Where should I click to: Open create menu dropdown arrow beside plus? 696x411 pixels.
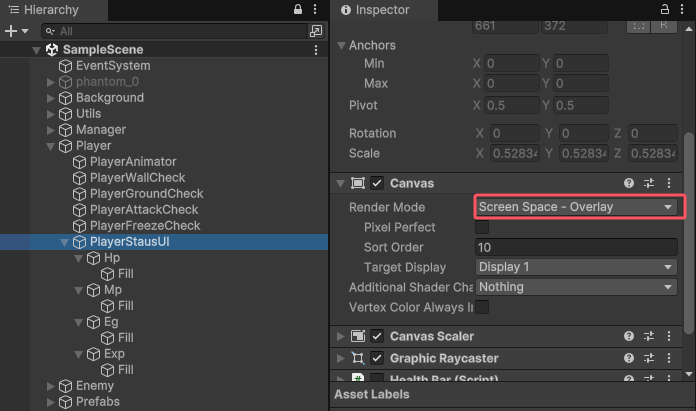[x=25, y=31]
